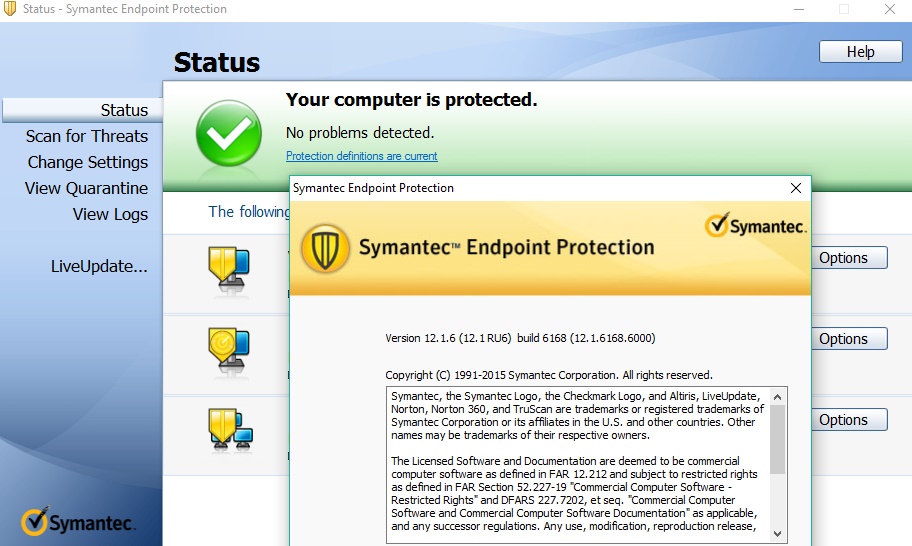
Task: Click the yellow shield logo in About dialog
Action: point(325,248)
